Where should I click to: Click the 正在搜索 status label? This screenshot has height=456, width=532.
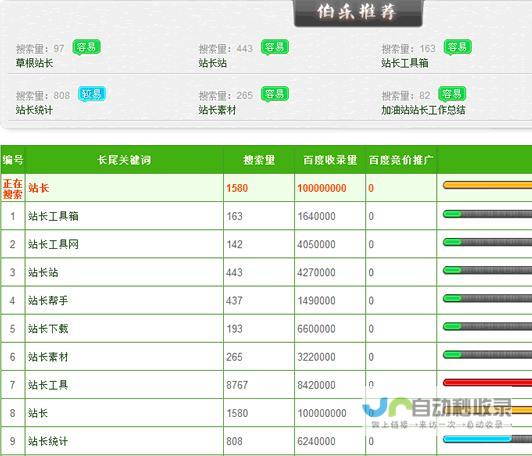tap(13, 189)
